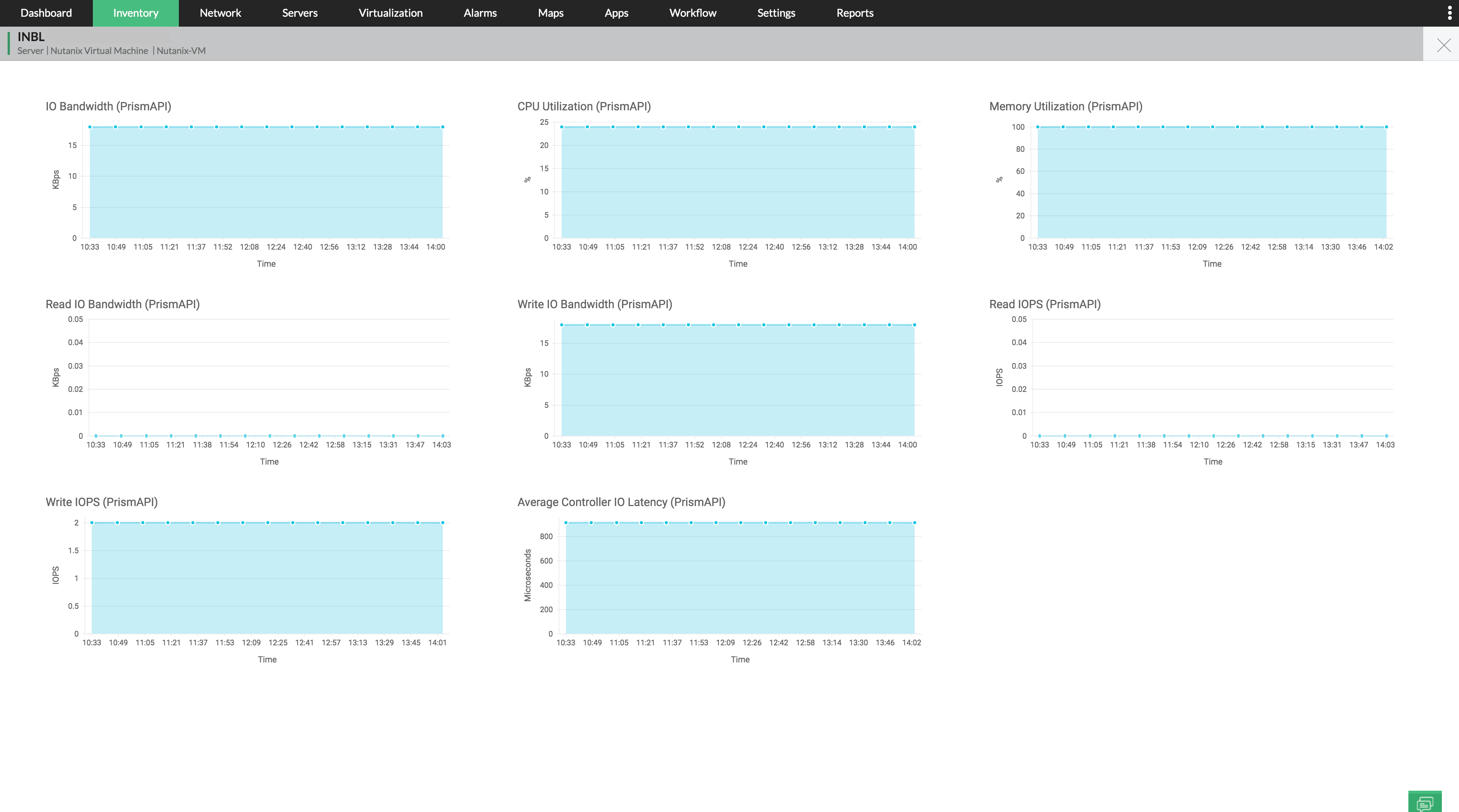This screenshot has height=812, width=1459.
Task: Go to Settings in top bar
Action: point(776,13)
